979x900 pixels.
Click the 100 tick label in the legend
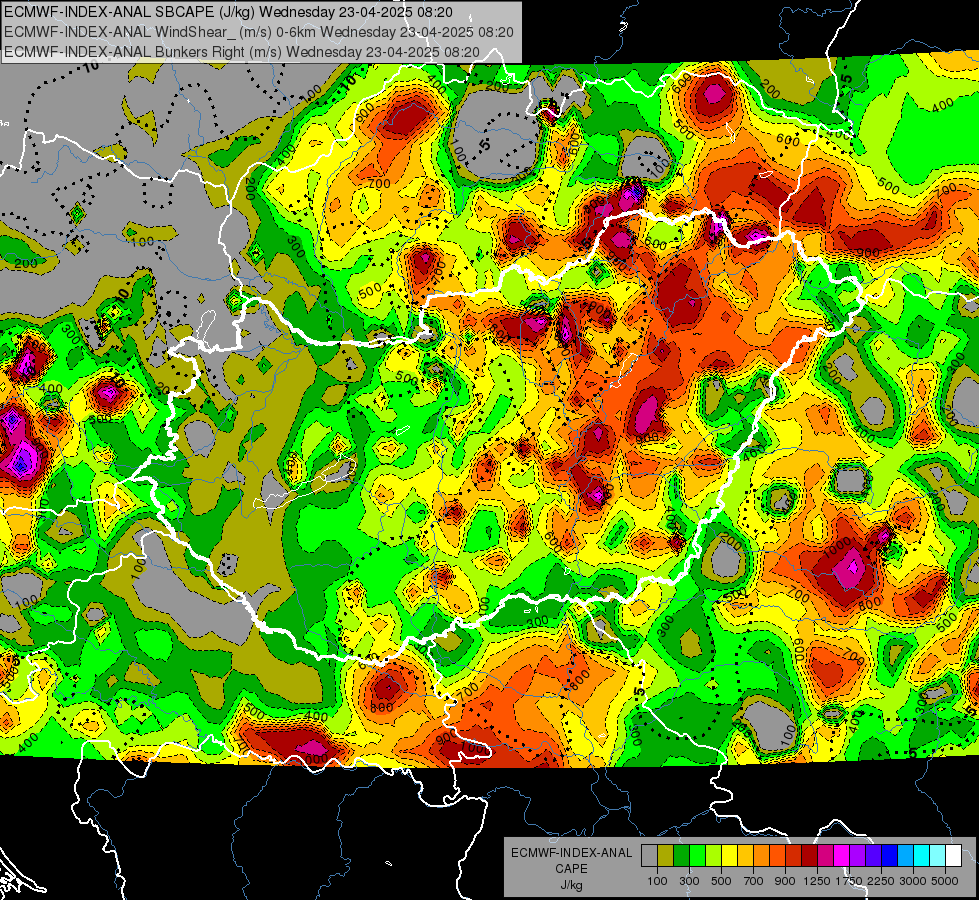click(x=657, y=881)
